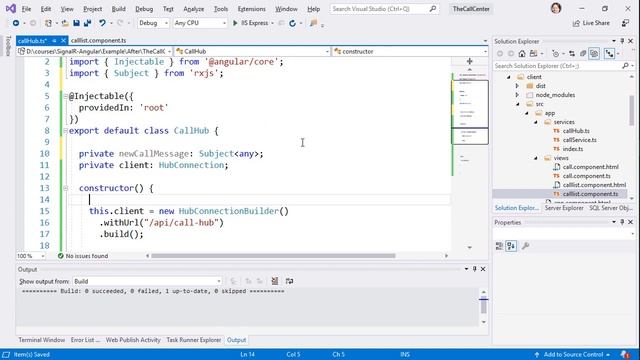The image size is (640, 360).
Task: Open IIS Express launch options arrow
Action: 273,23
